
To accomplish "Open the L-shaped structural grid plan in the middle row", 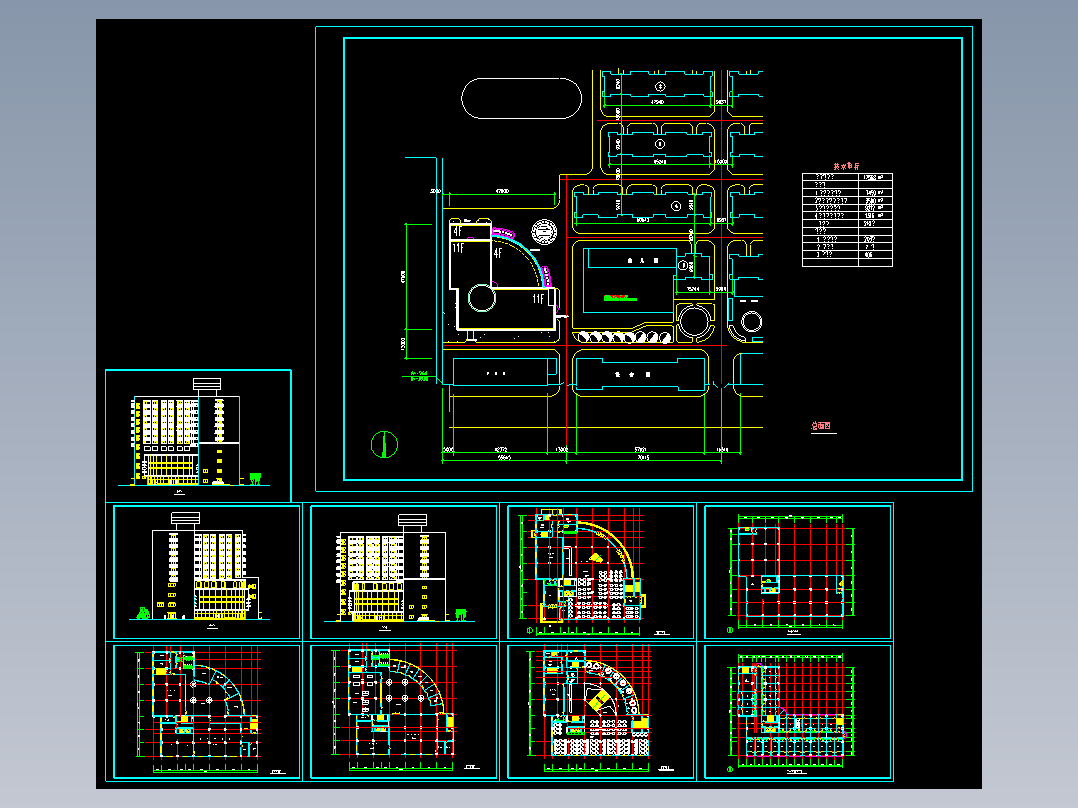I will (x=798, y=571).
